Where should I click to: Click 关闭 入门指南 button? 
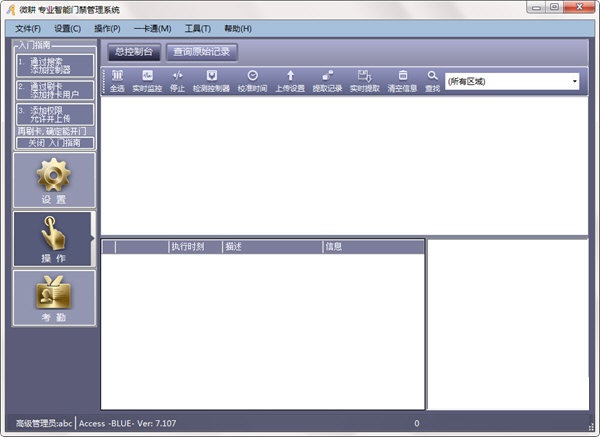[x=55, y=143]
